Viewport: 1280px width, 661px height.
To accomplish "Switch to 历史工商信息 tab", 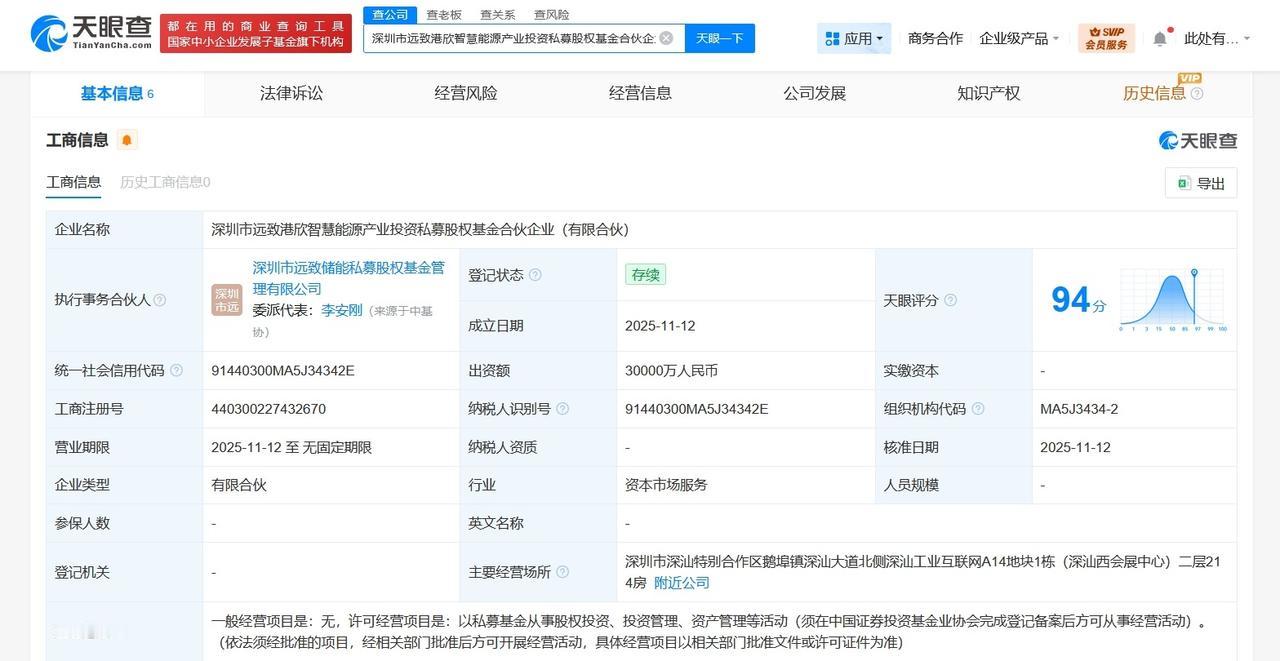I will click(163, 183).
